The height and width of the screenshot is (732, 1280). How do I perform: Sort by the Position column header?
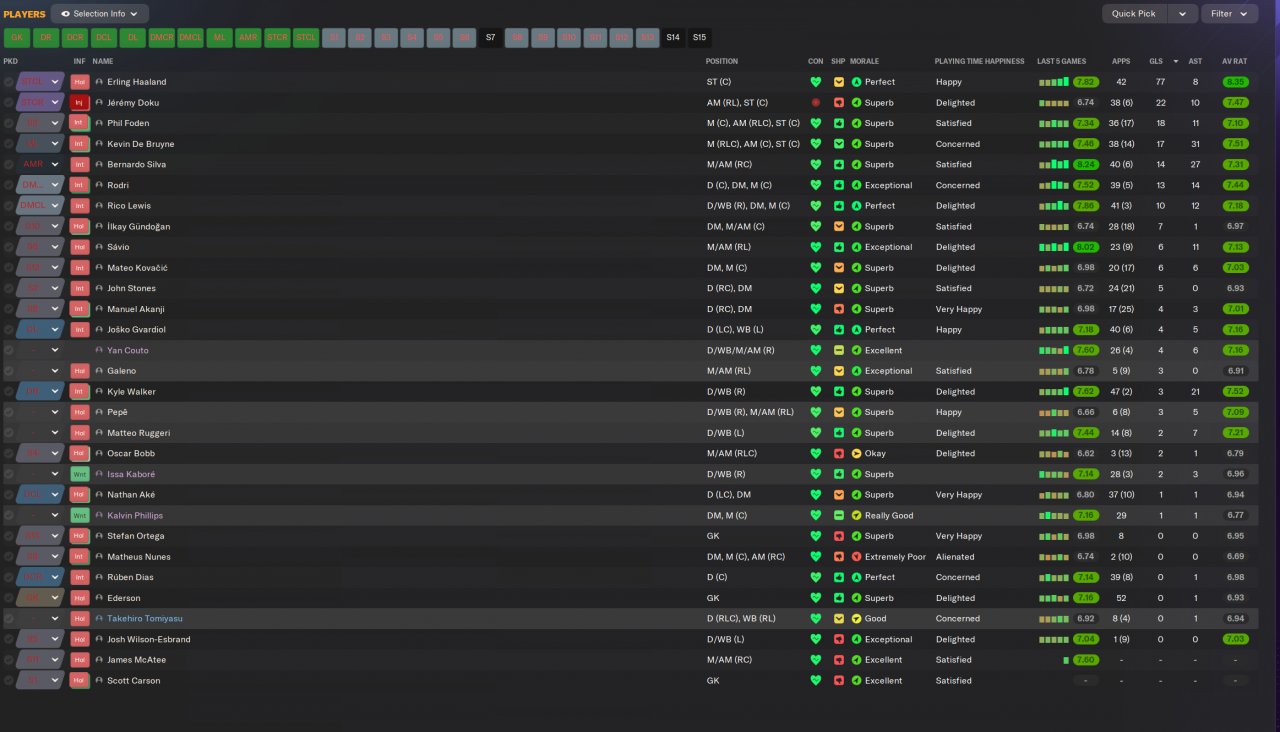coord(722,61)
